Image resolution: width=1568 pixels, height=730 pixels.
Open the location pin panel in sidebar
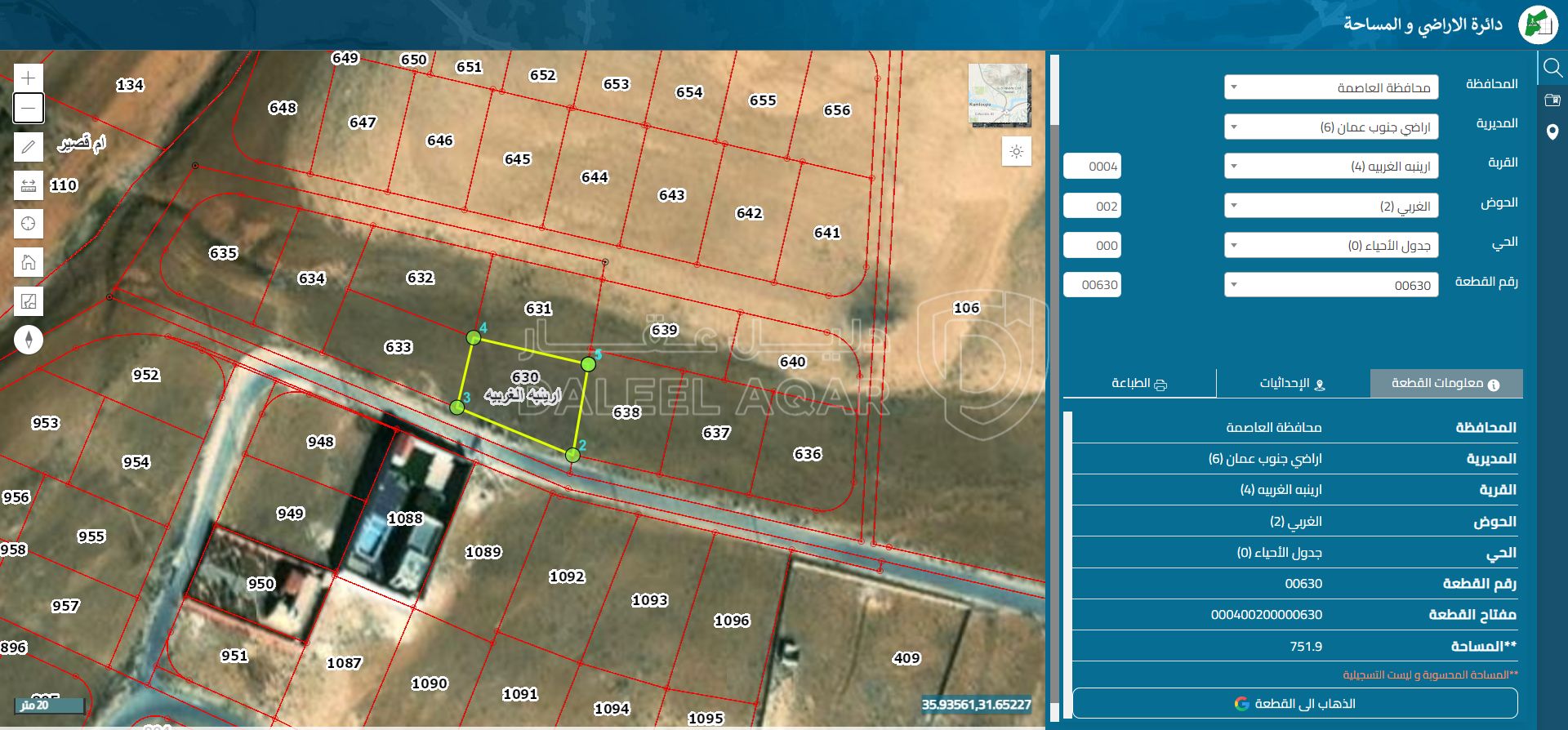[x=1552, y=132]
